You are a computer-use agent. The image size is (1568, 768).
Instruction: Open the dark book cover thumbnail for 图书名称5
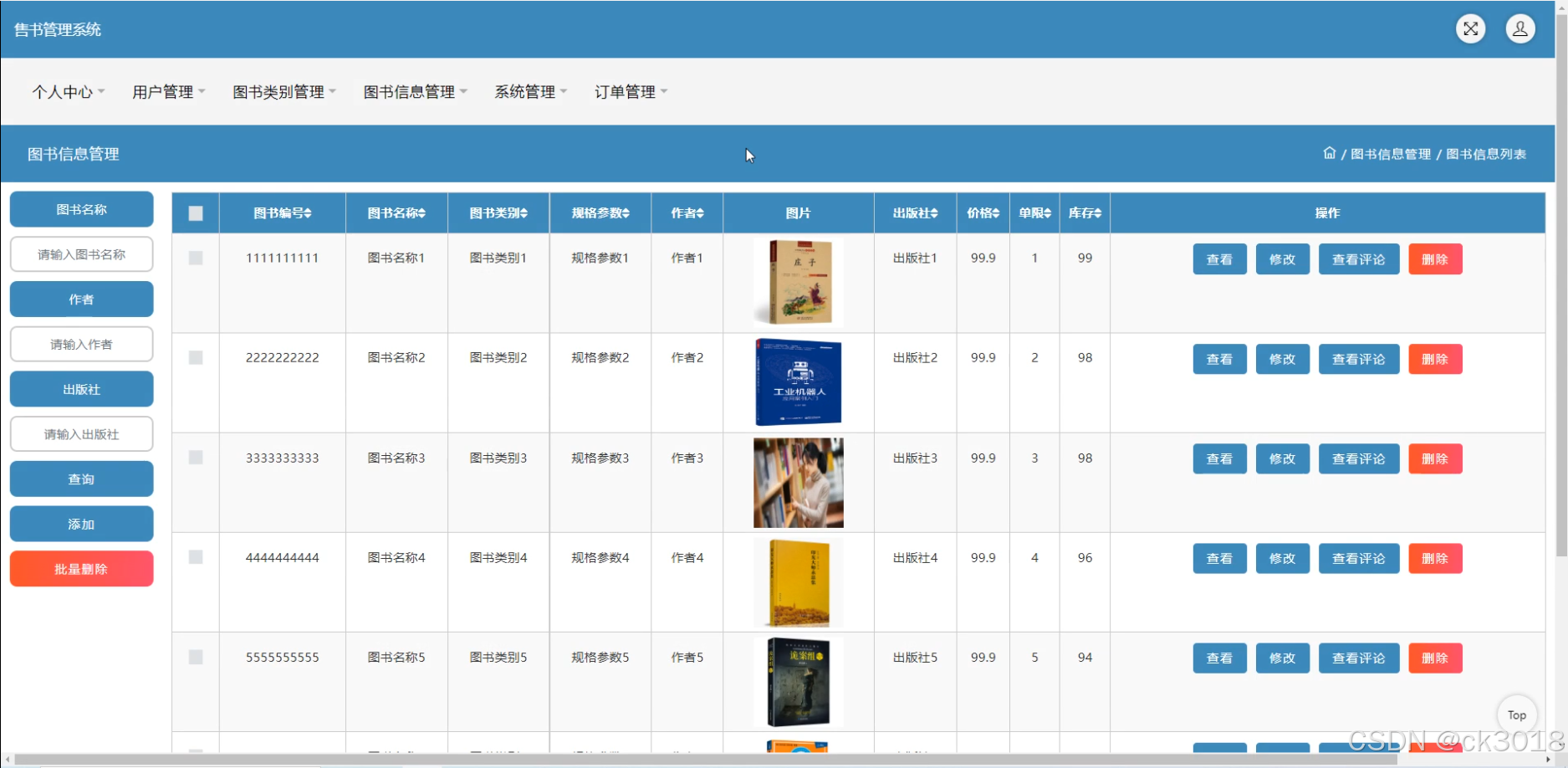pos(798,682)
